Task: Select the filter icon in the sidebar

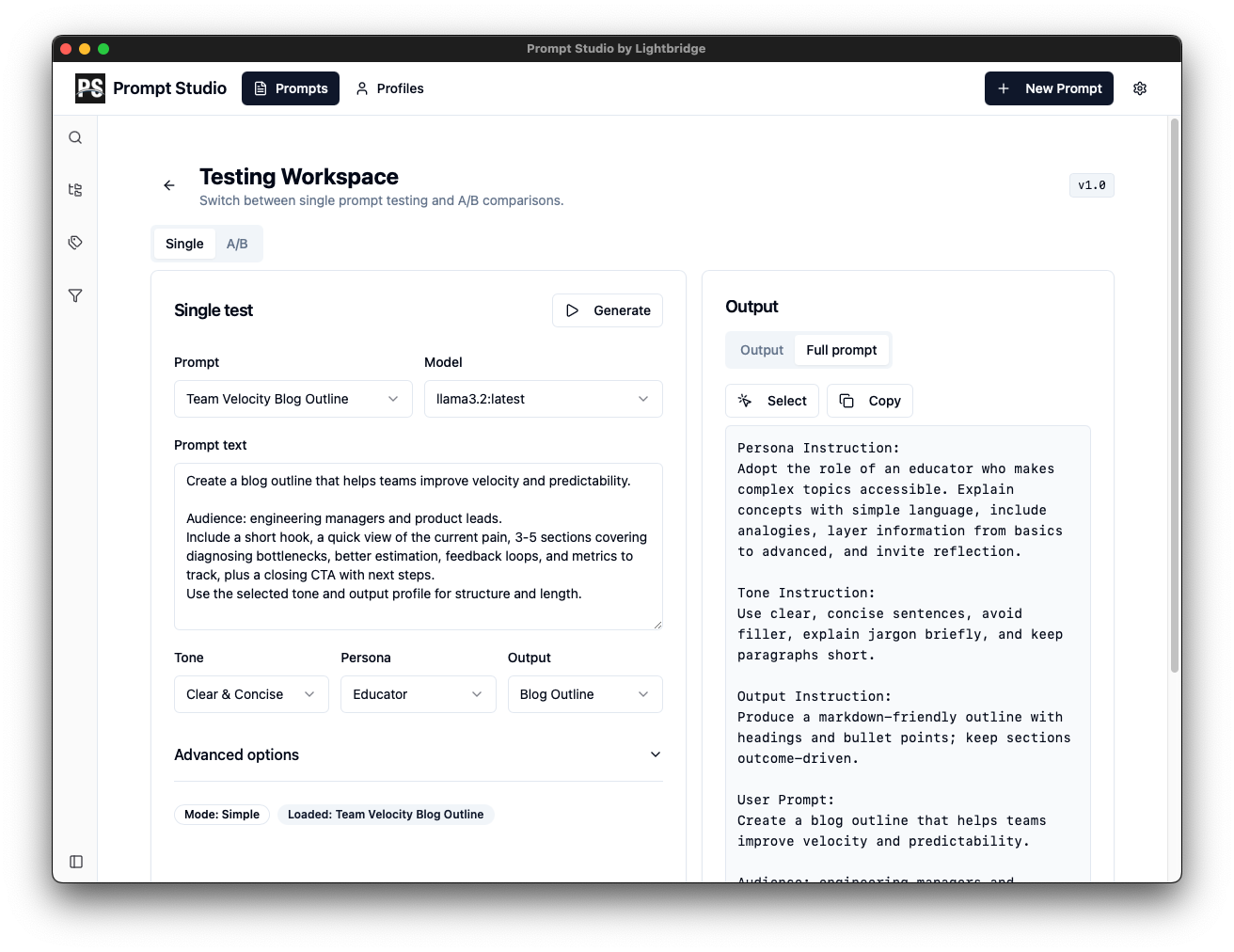Action: pos(74,294)
